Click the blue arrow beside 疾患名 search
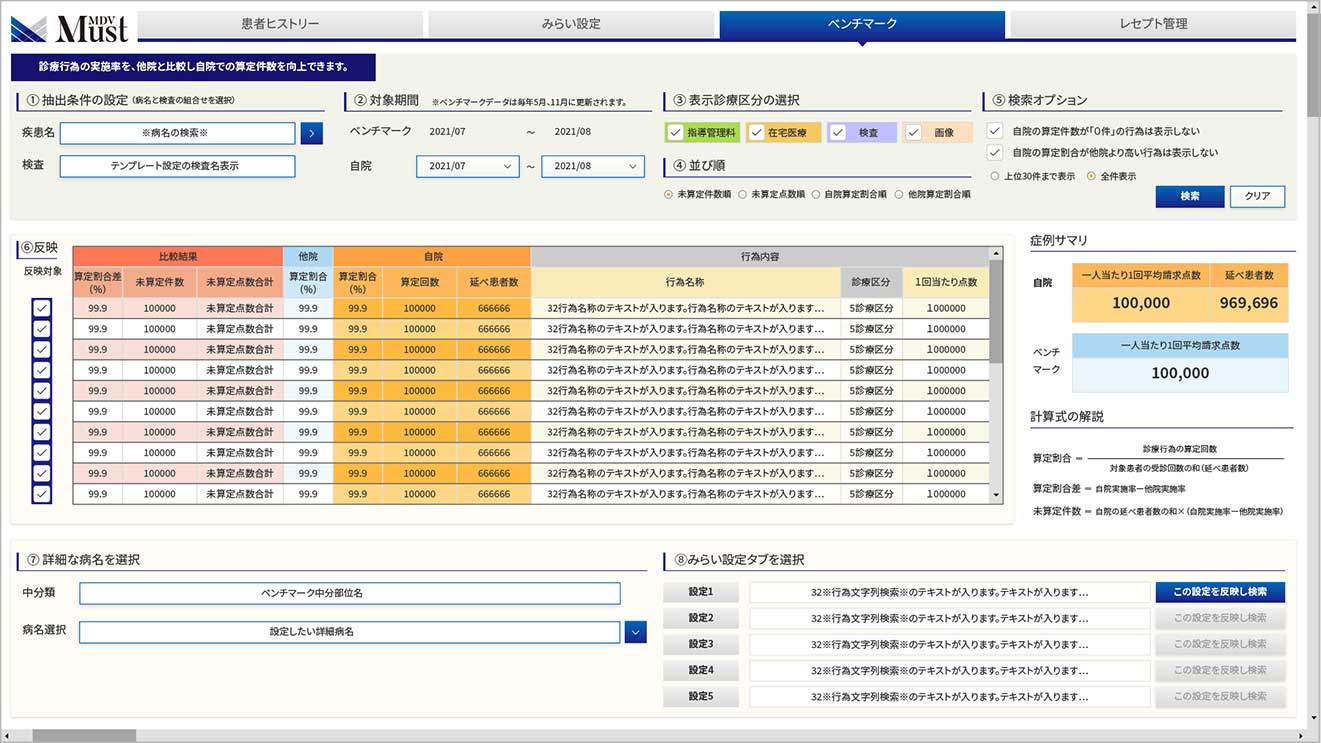This screenshot has width=1321, height=743. (311, 133)
